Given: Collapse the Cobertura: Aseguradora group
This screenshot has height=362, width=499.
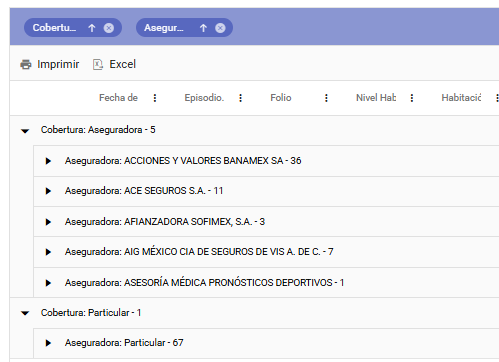Looking at the screenshot, I should [x=25, y=131].
